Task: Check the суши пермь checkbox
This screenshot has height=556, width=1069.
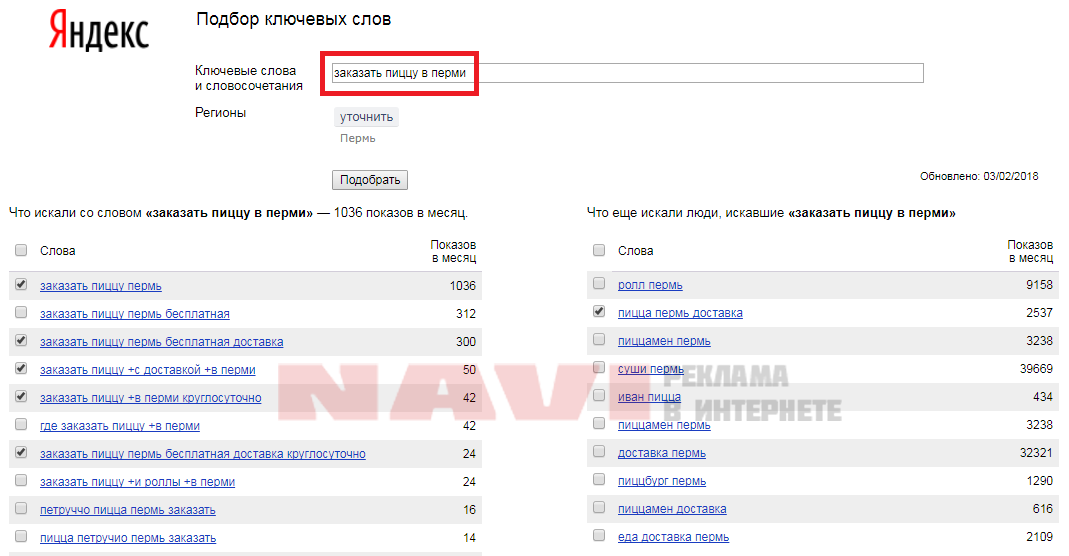Action: (x=599, y=367)
